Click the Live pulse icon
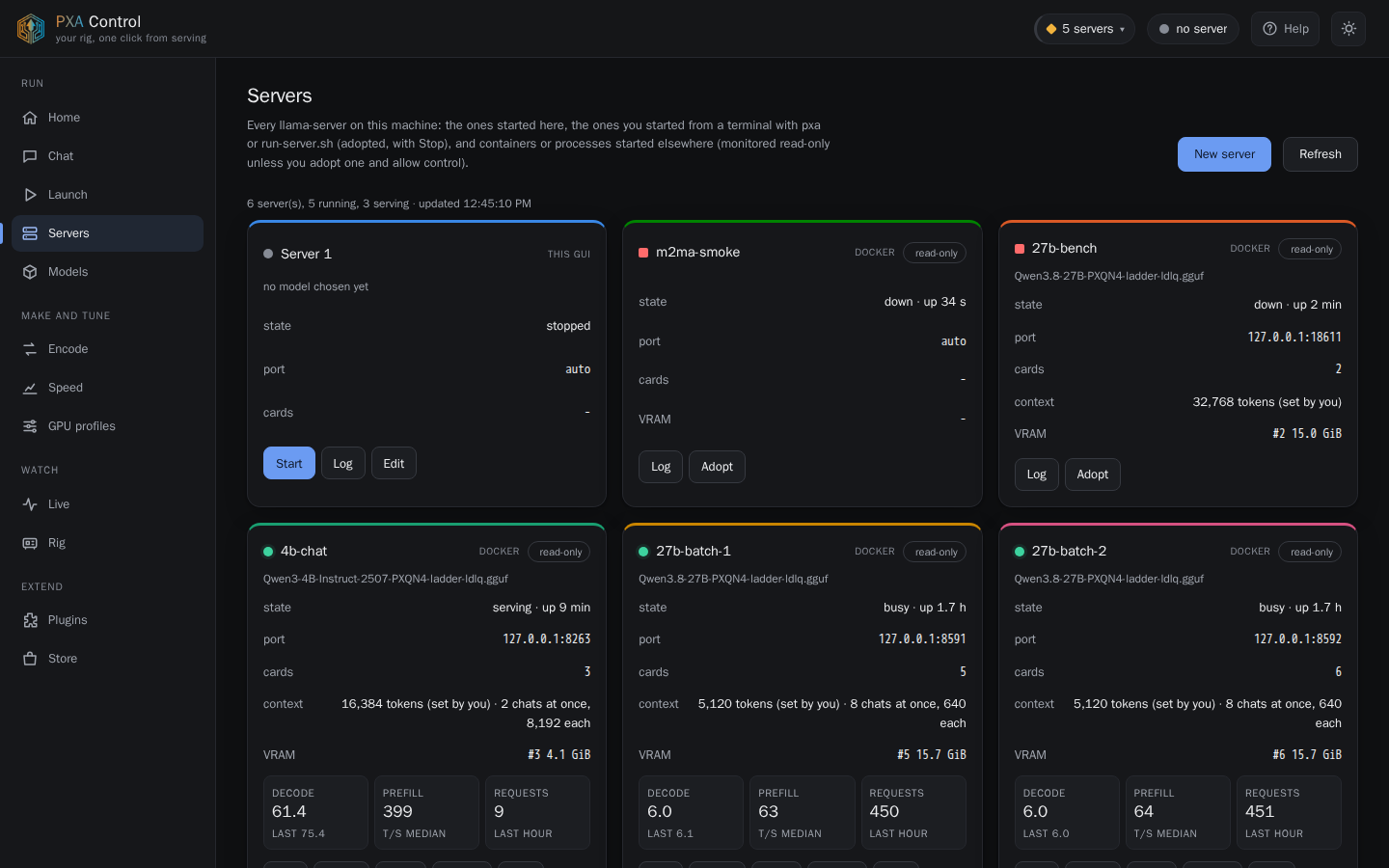The image size is (1389, 868). [30, 504]
